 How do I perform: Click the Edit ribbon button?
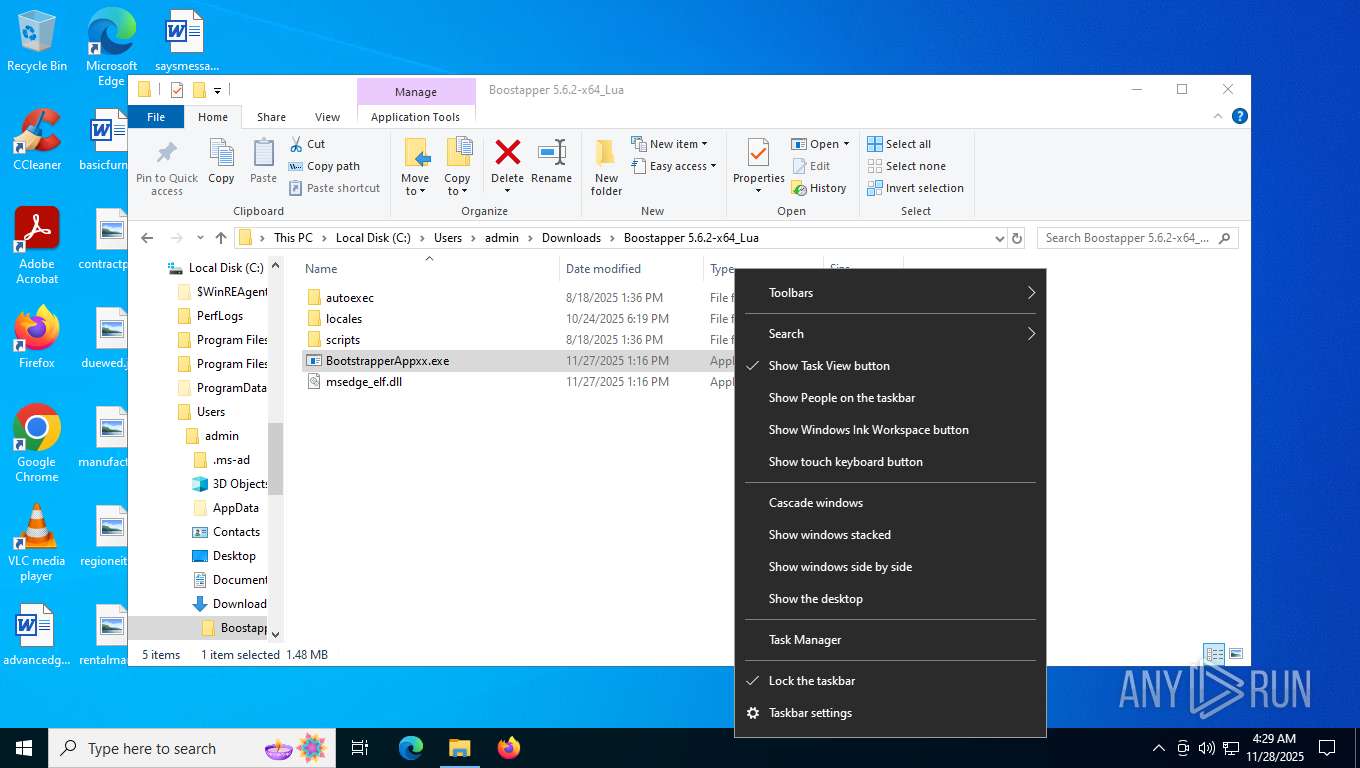click(x=812, y=166)
